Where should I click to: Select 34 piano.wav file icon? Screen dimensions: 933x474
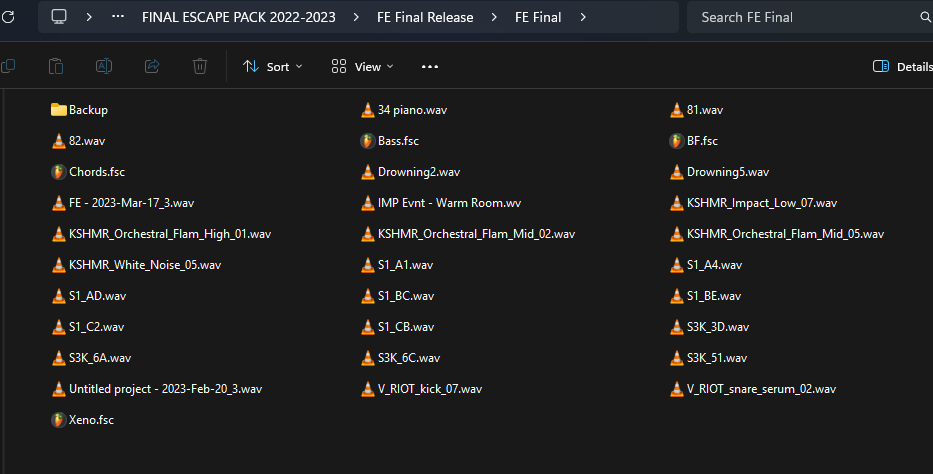368,109
